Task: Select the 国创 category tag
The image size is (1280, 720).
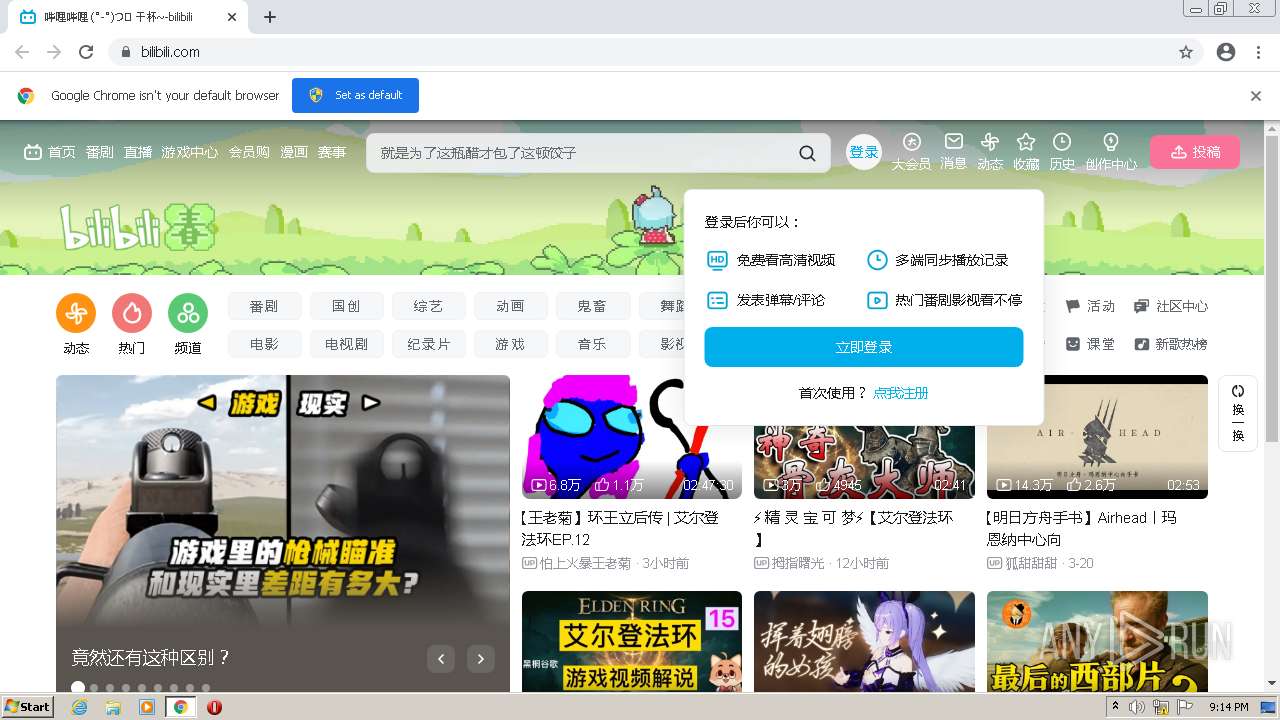Action: click(x=346, y=306)
